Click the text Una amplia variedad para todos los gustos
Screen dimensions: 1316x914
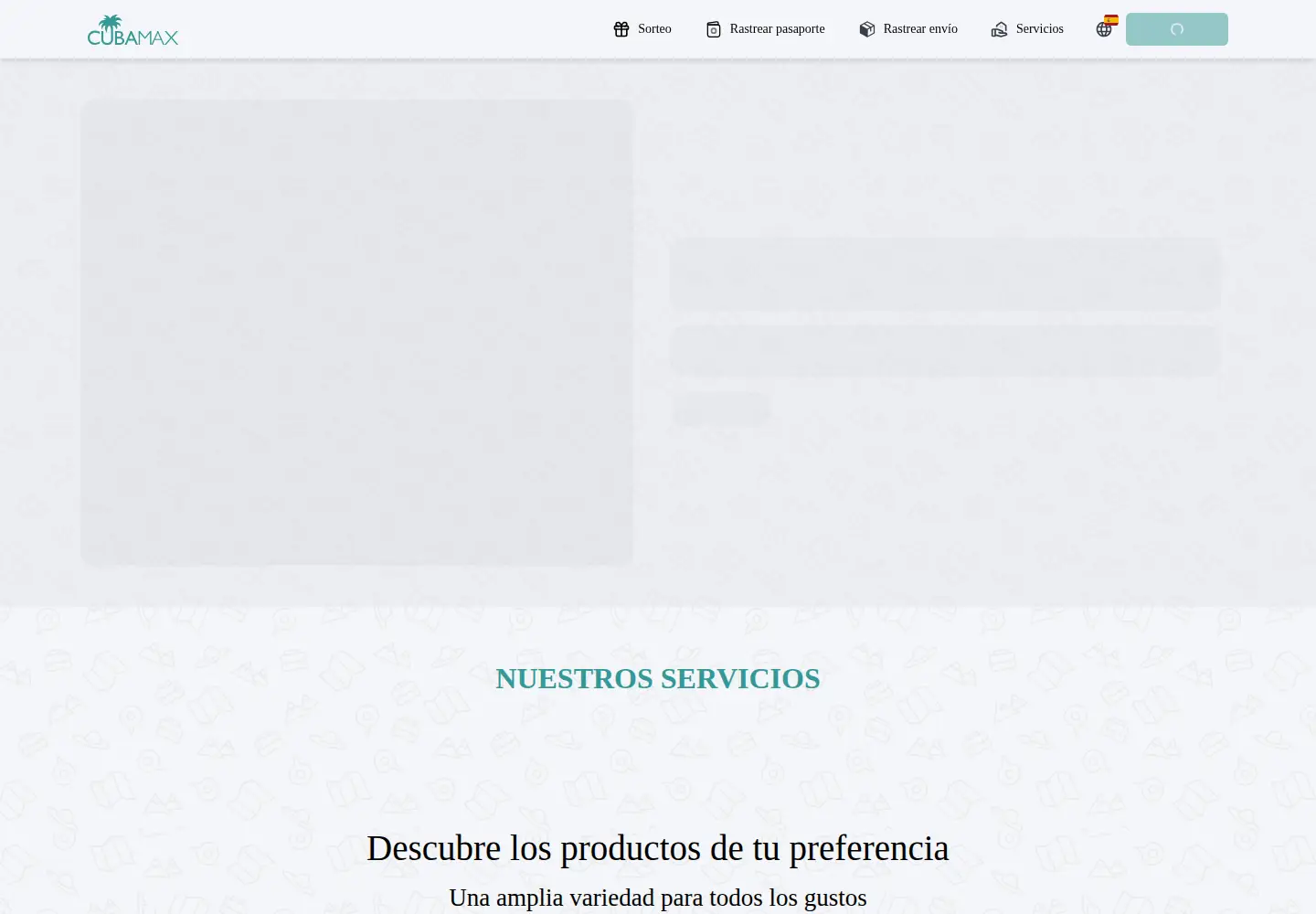coord(658,898)
